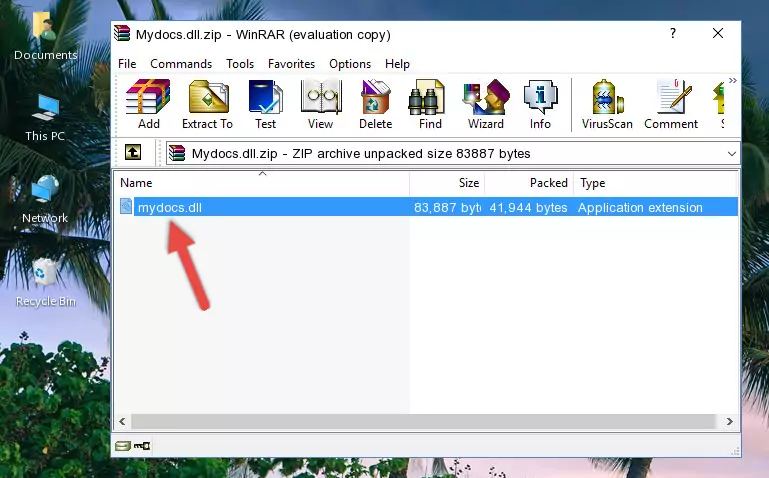Open the Find binoculars tool
Screen dimensions: 769x478
(430, 104)
